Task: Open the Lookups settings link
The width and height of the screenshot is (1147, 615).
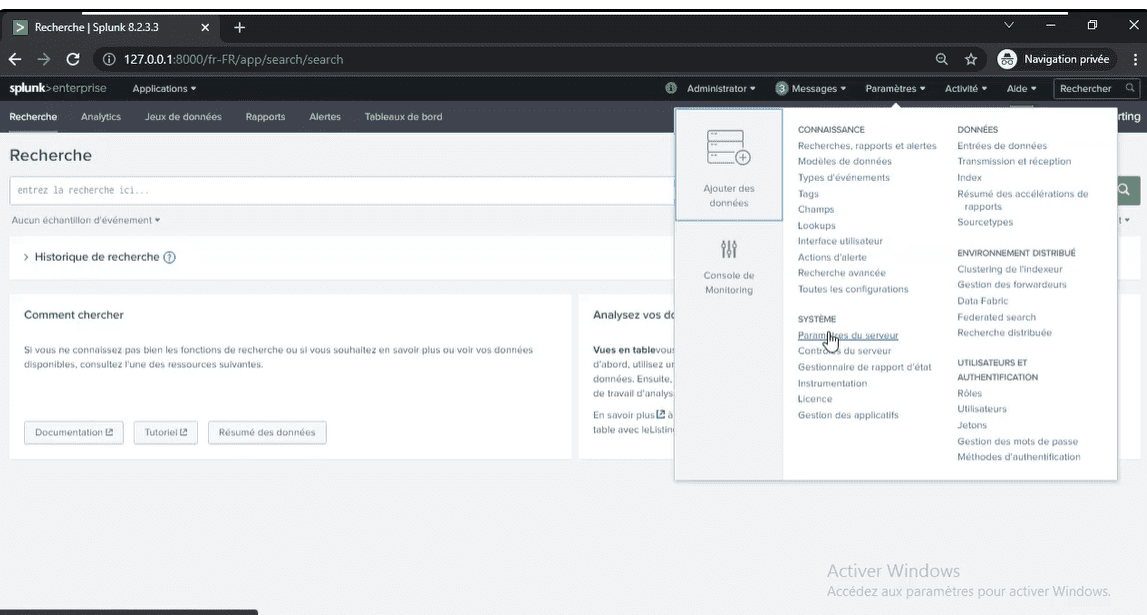Action: click(x=816, y=225)
